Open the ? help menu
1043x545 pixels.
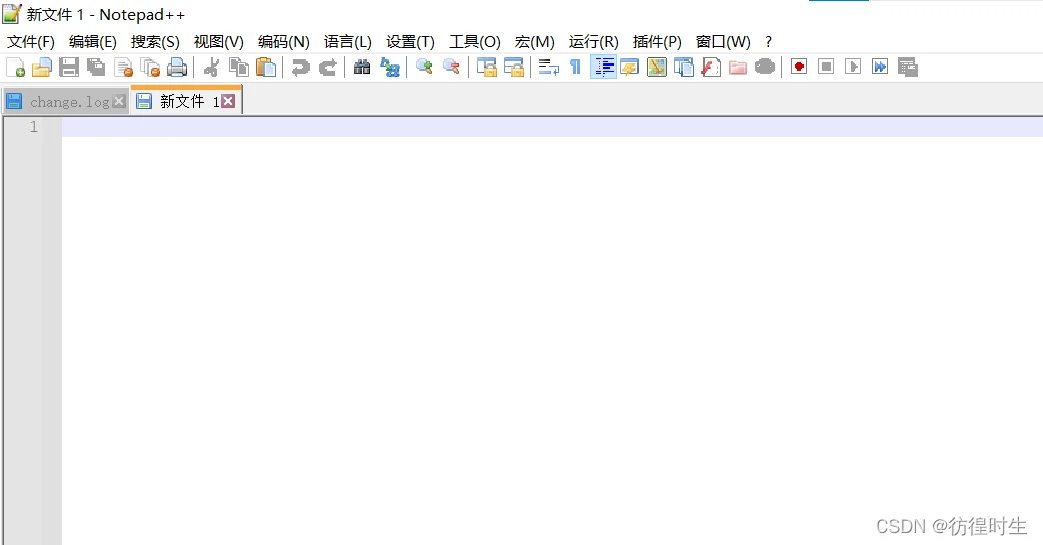pyautogui.click(x=768, y=42)
